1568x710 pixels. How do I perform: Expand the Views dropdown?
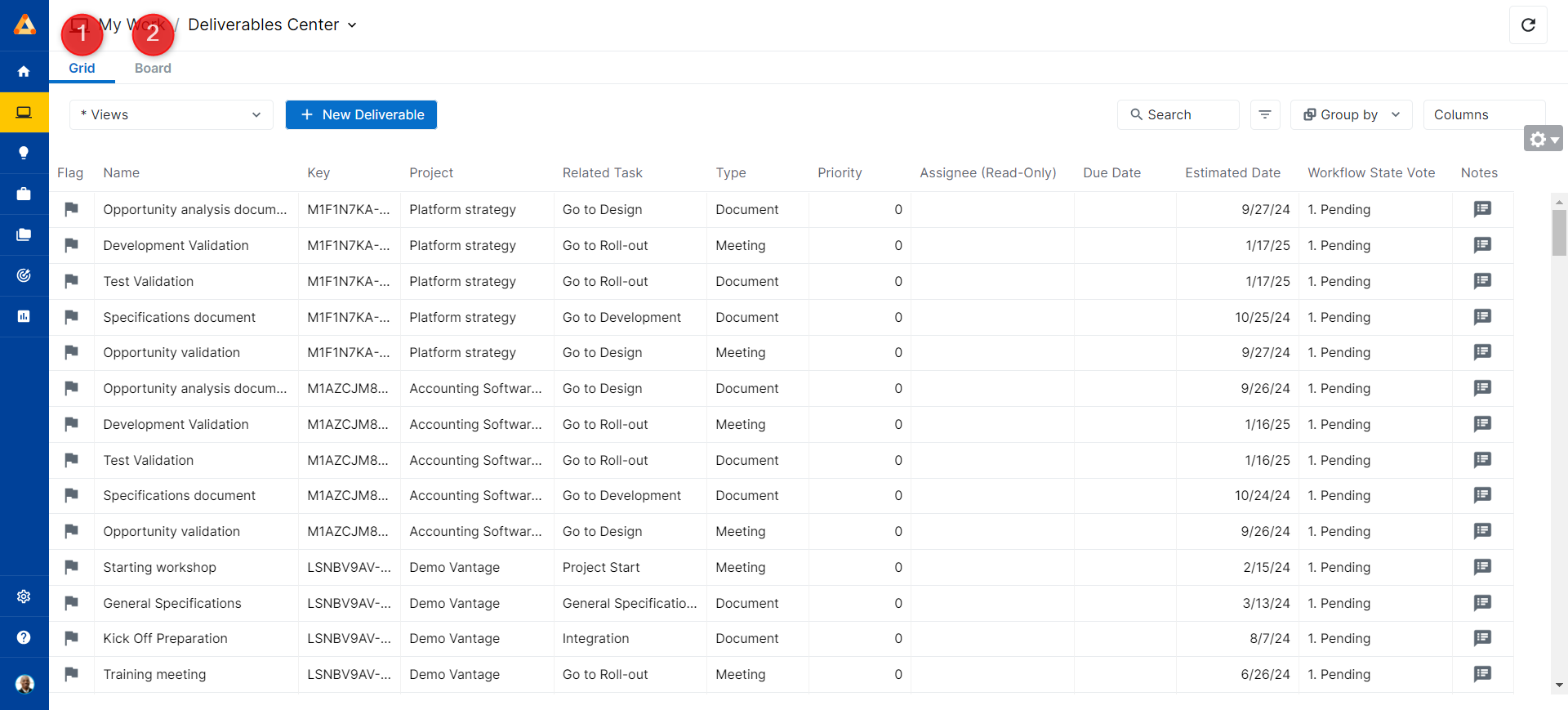pos(171,115)
